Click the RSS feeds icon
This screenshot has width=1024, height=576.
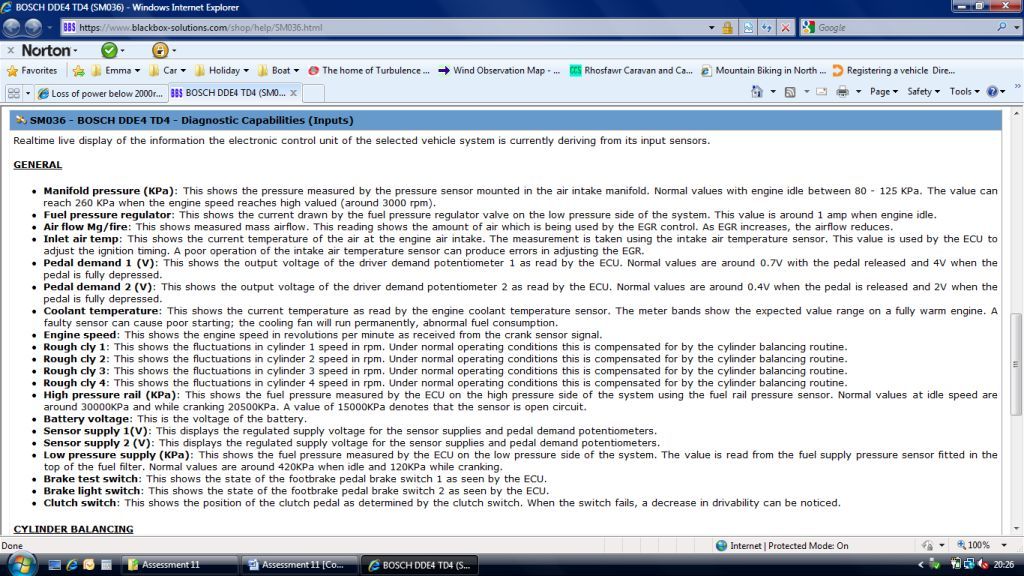[790, 92]
